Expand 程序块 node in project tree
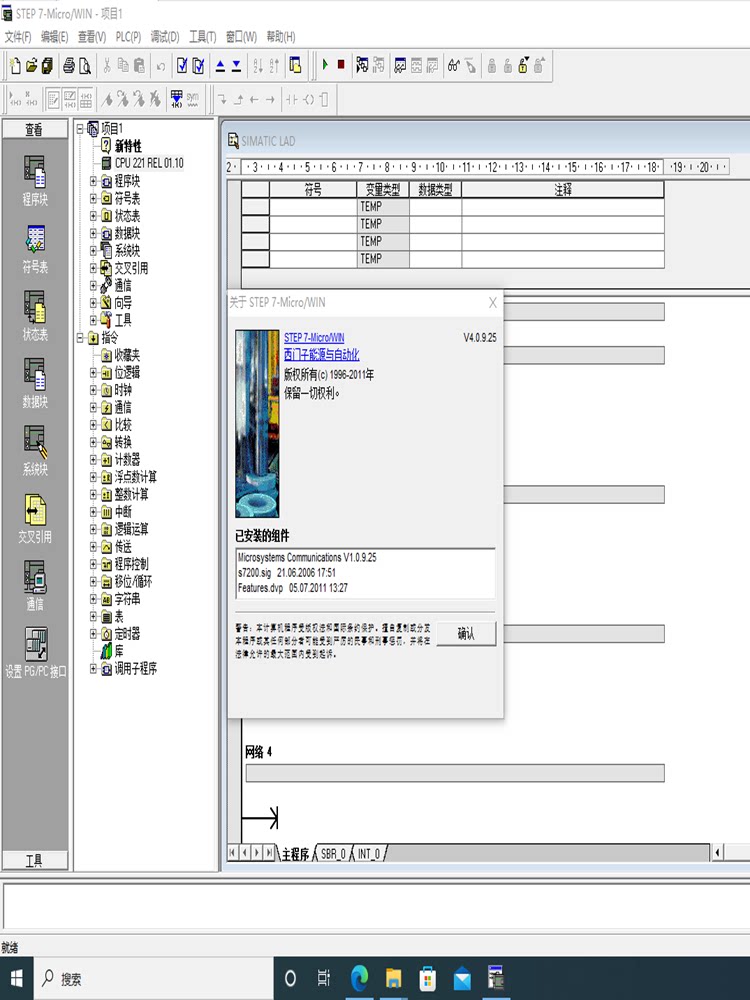Viewport: 750px width, 1000px height. 94,181
